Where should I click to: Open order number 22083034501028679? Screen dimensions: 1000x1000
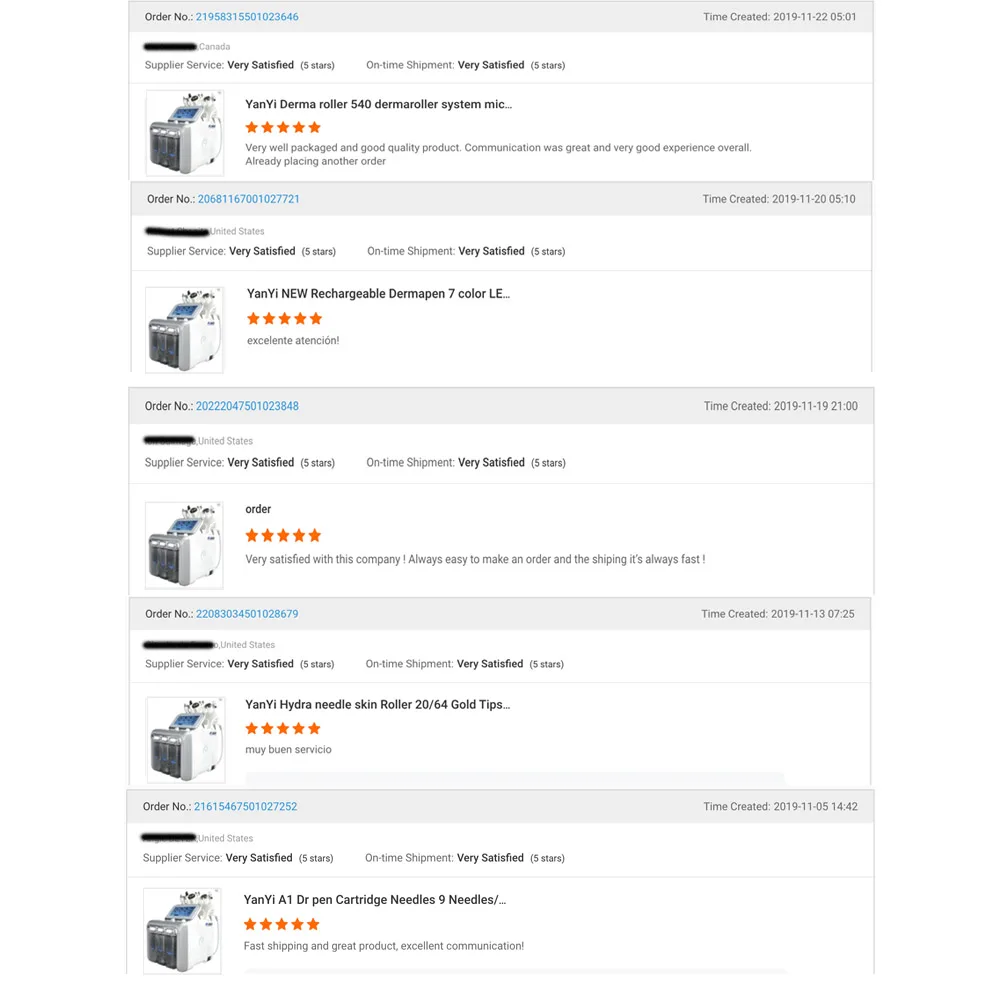(247, 614)
